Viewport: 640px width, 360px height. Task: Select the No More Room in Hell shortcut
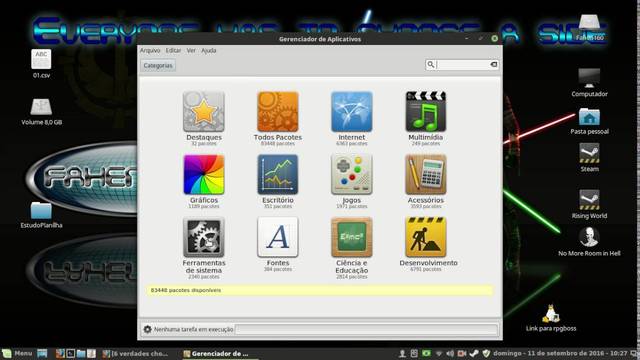pyautogui.click(x=589, y=242)
